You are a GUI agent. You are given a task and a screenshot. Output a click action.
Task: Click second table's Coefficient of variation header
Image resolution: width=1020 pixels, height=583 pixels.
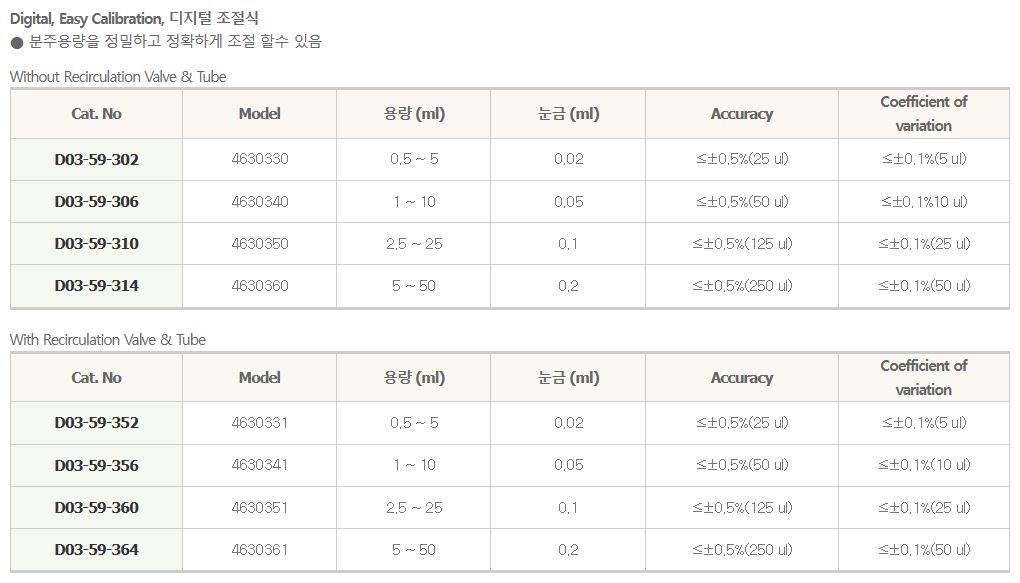point(923,378)
